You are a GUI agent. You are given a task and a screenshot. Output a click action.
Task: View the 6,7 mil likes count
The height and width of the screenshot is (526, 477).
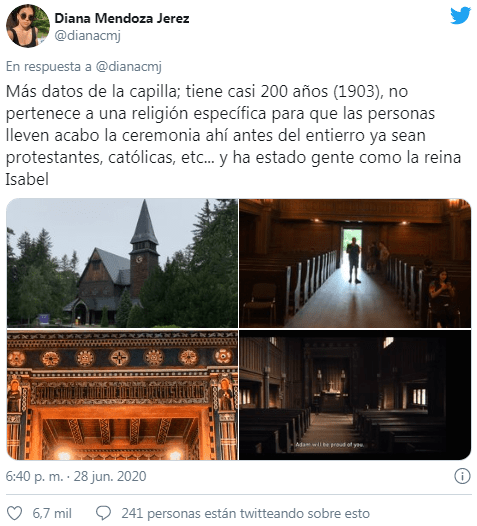coord(52,513)
